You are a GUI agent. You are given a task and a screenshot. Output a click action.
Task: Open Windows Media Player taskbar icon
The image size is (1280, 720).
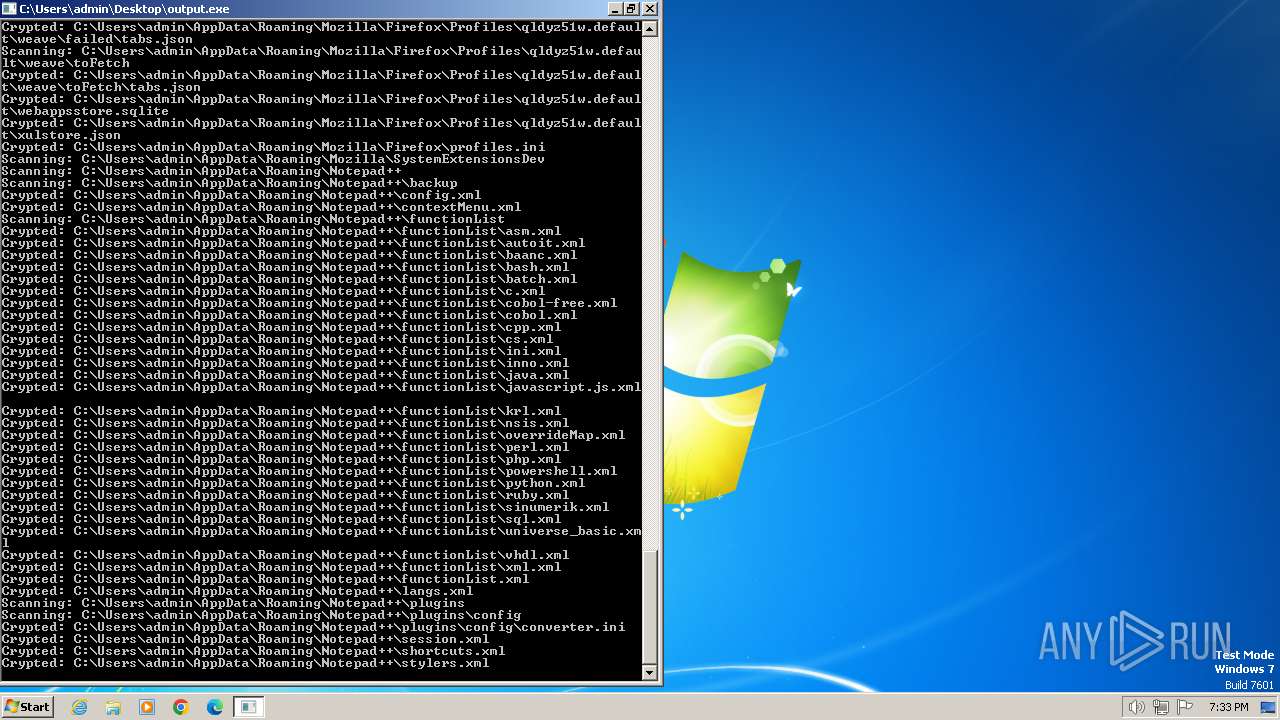[147, 707]
